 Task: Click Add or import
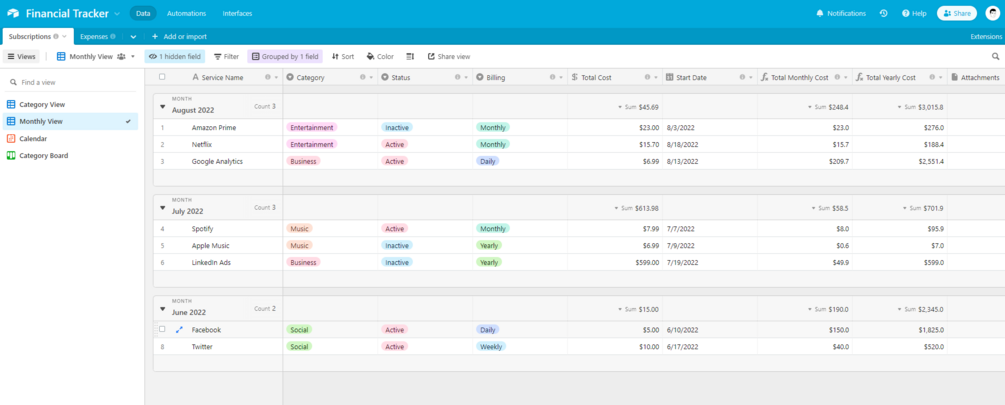pyautogui.click(x=179, y=37)
